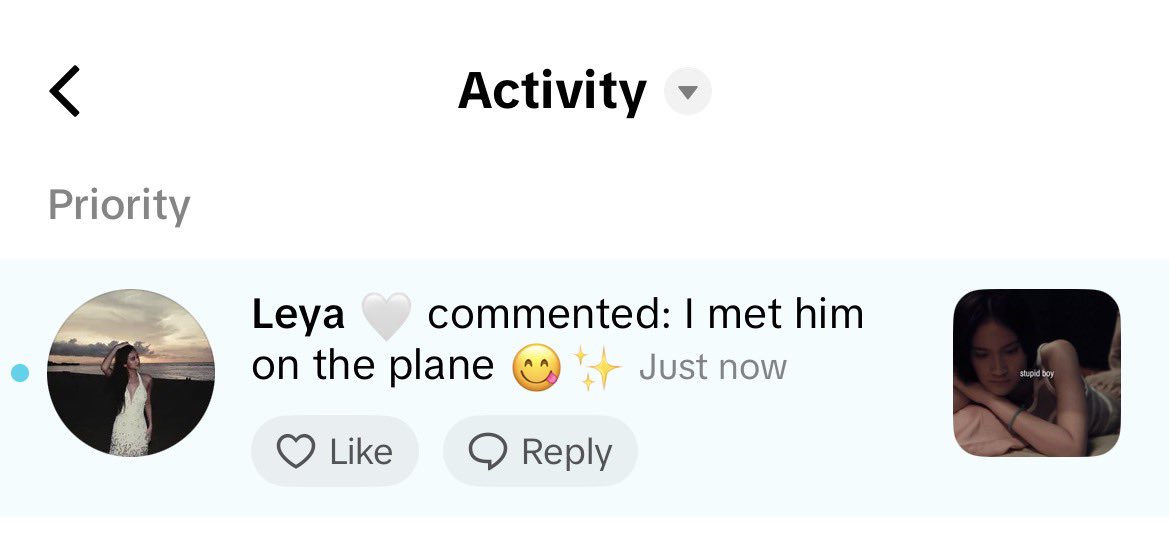Screen dimensions: 1169x537
Task: Go back using the left chevron arrow
Action: (65, 91)
